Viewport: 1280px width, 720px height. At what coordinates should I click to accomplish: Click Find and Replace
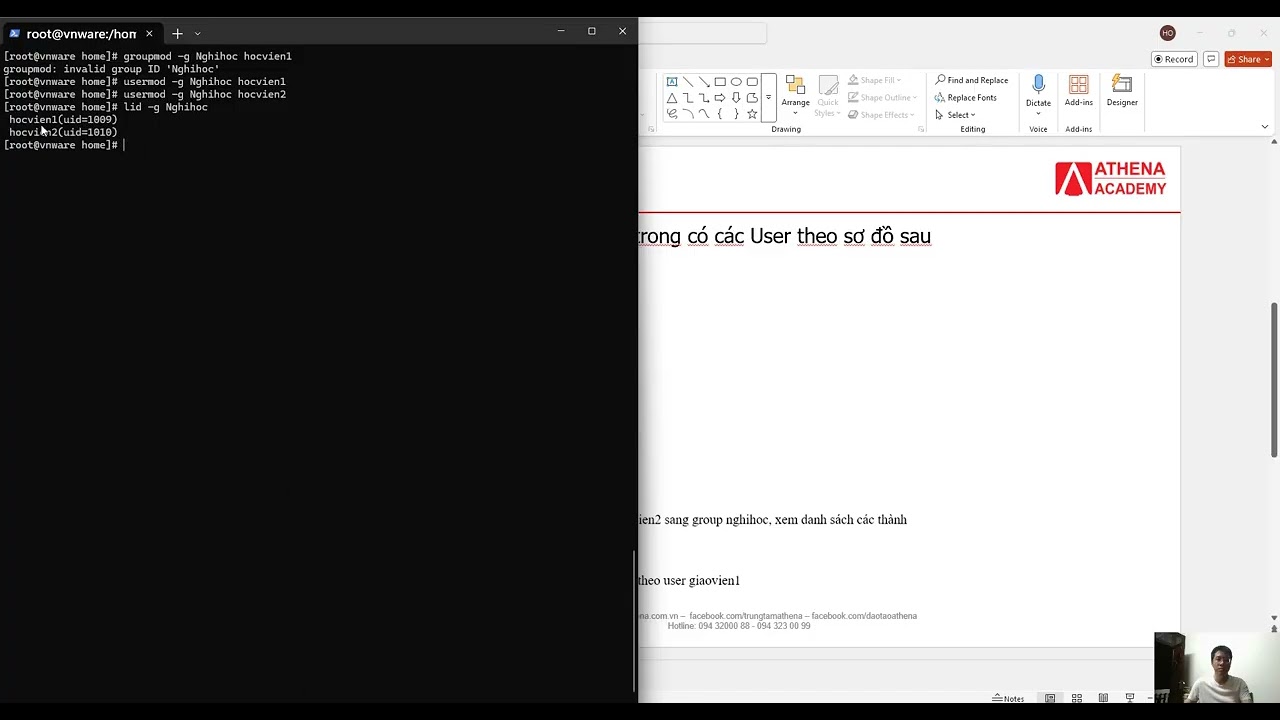click(x=972, y=80)
